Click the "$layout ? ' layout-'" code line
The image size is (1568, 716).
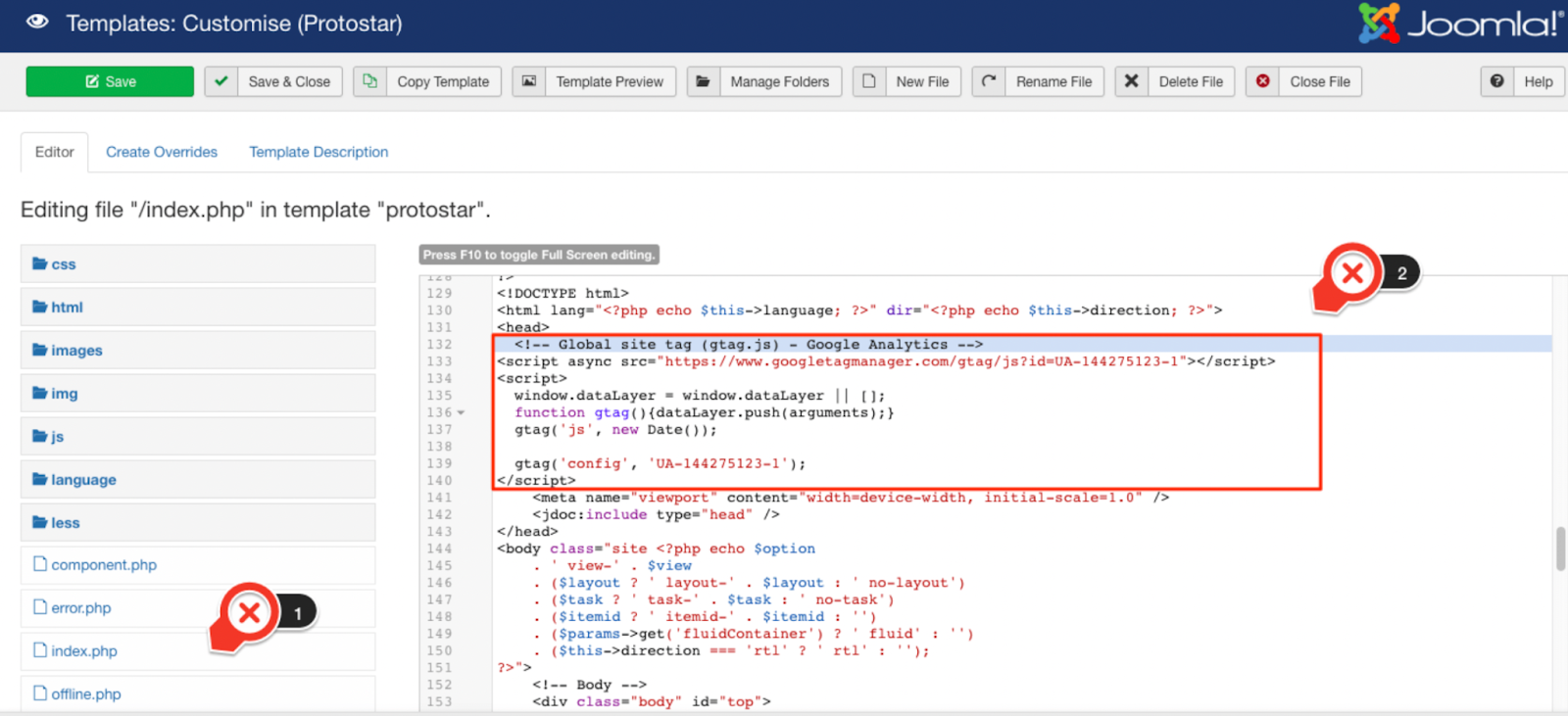pos(749,583)
